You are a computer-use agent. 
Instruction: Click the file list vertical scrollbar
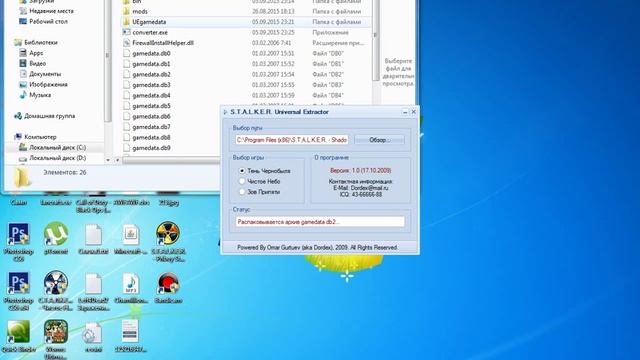coord(375,41)
